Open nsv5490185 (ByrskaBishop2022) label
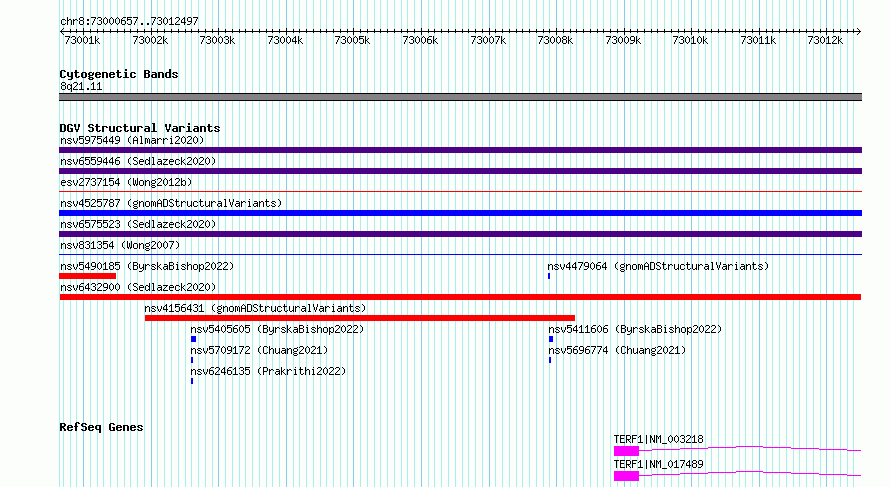 pos(147,266)
